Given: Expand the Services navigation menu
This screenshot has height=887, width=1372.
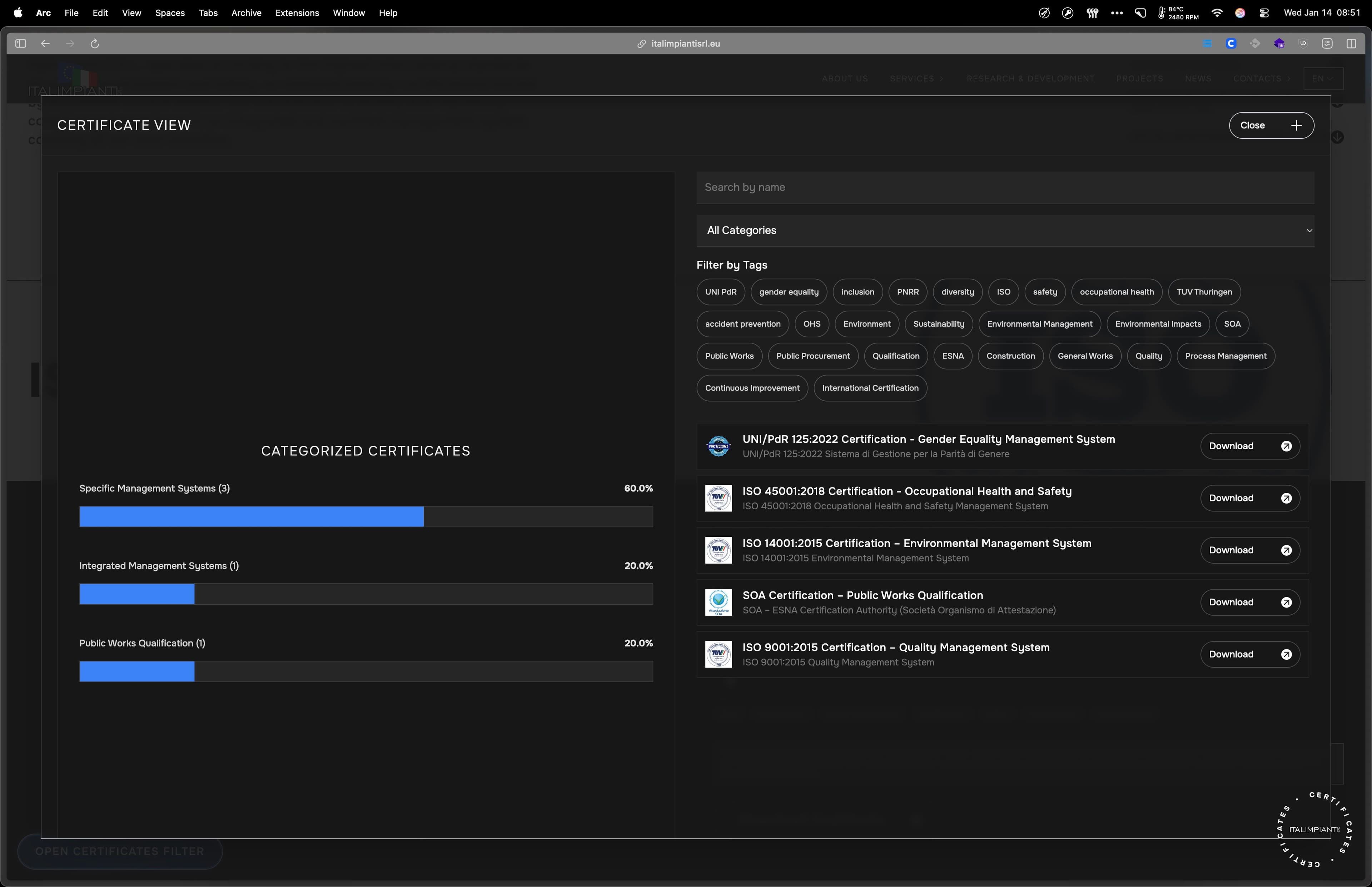Looking at the screenshot, I should (x=916, y=79).
